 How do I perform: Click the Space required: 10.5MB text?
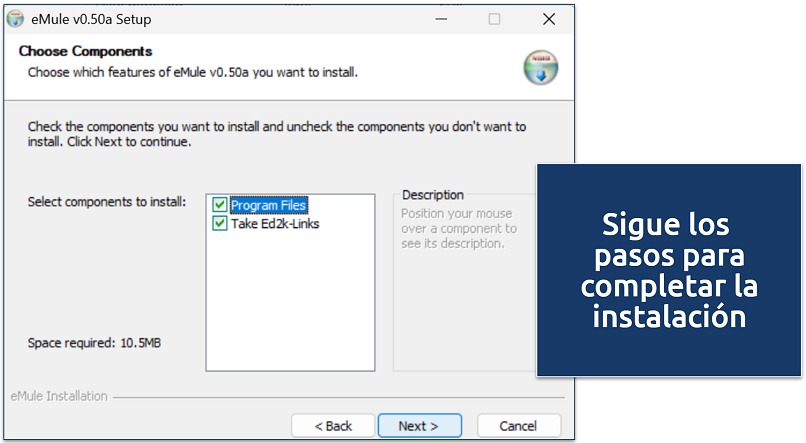pos(95,343)
